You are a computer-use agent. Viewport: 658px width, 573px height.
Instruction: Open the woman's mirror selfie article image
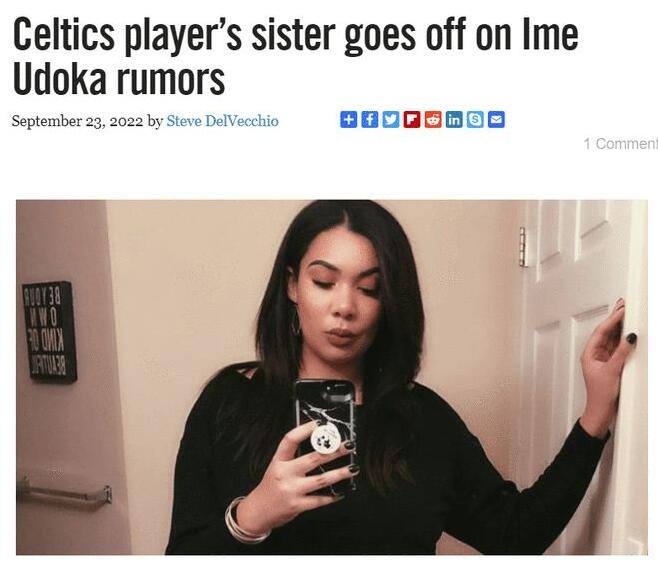[332, 377]
